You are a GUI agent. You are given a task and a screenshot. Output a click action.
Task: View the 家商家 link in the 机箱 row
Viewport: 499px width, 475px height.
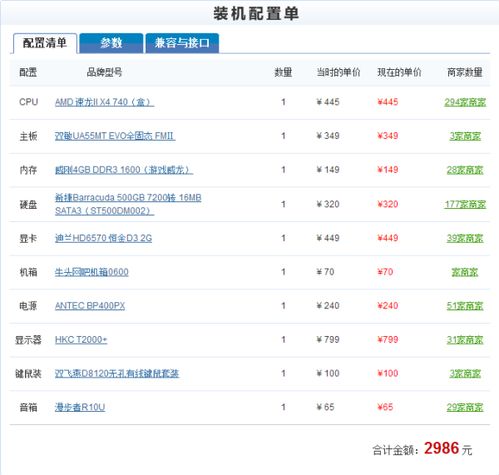tap(465, 272)
